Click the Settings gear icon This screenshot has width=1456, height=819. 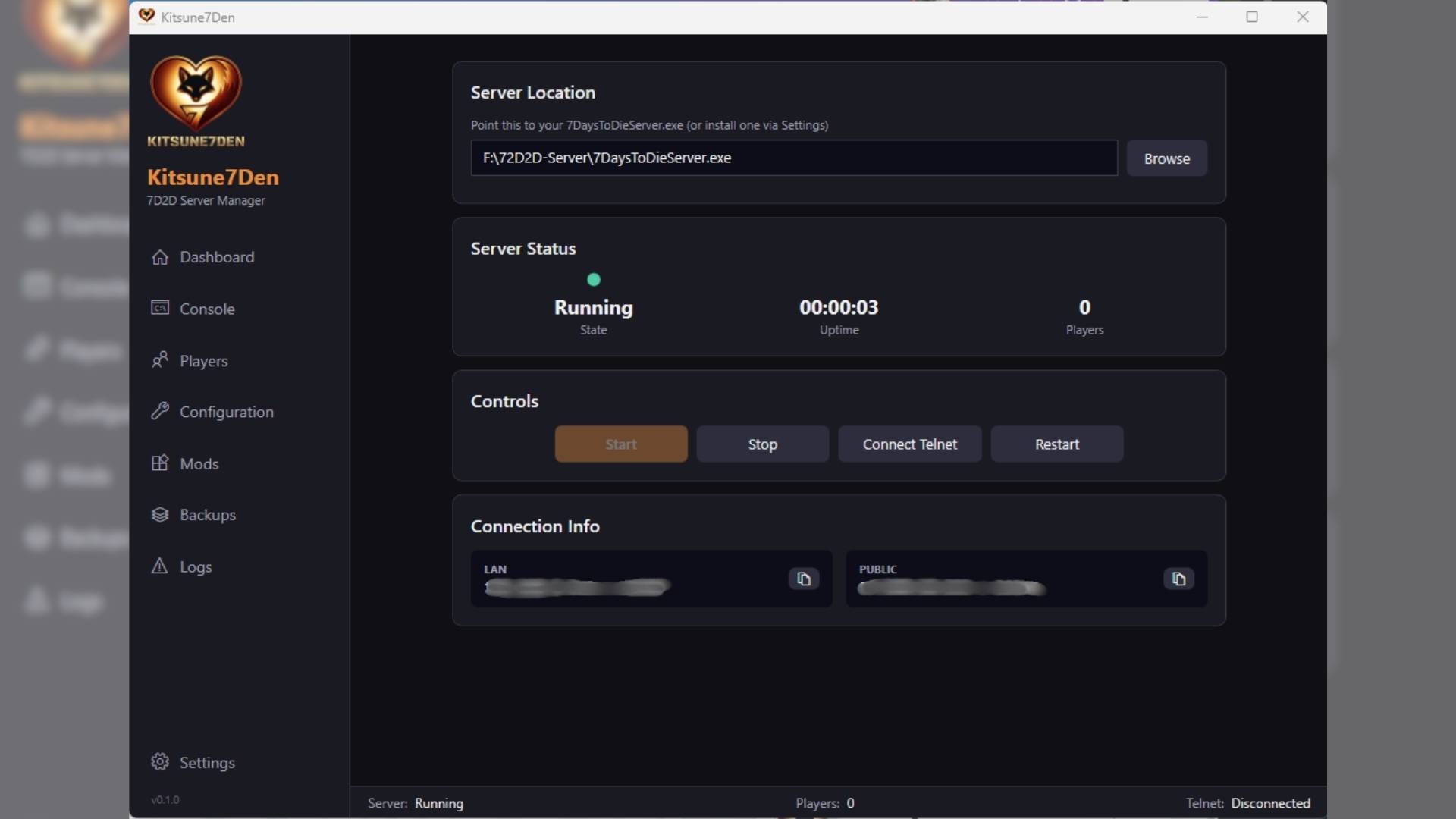point(159,762)
